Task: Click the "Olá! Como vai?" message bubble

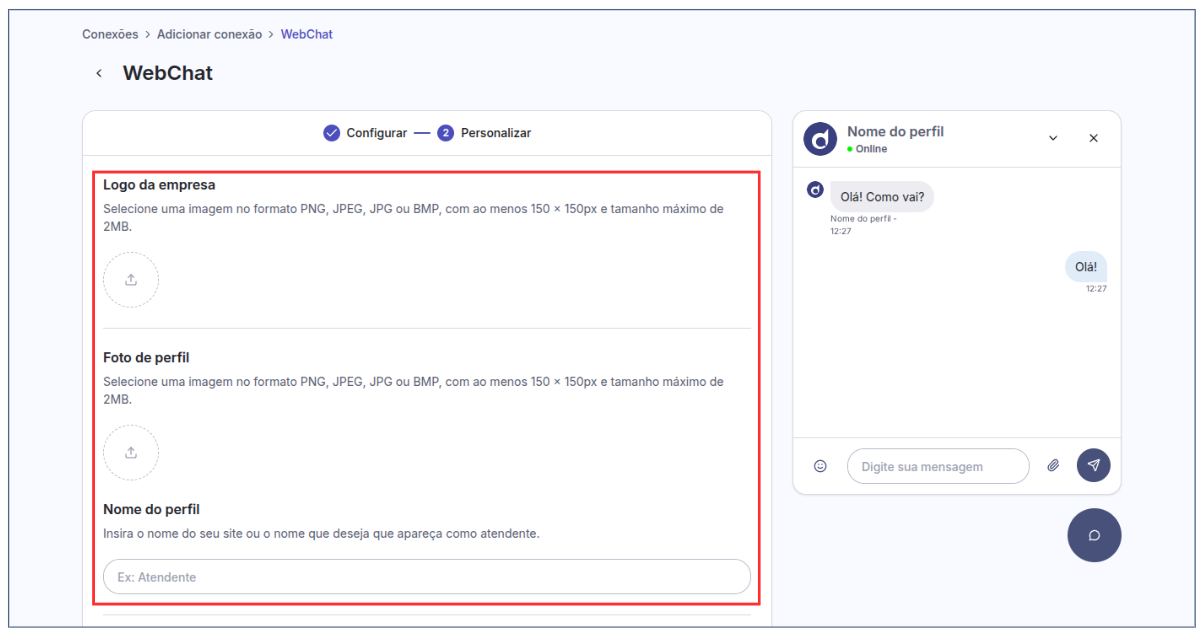Action: point(882,197)
